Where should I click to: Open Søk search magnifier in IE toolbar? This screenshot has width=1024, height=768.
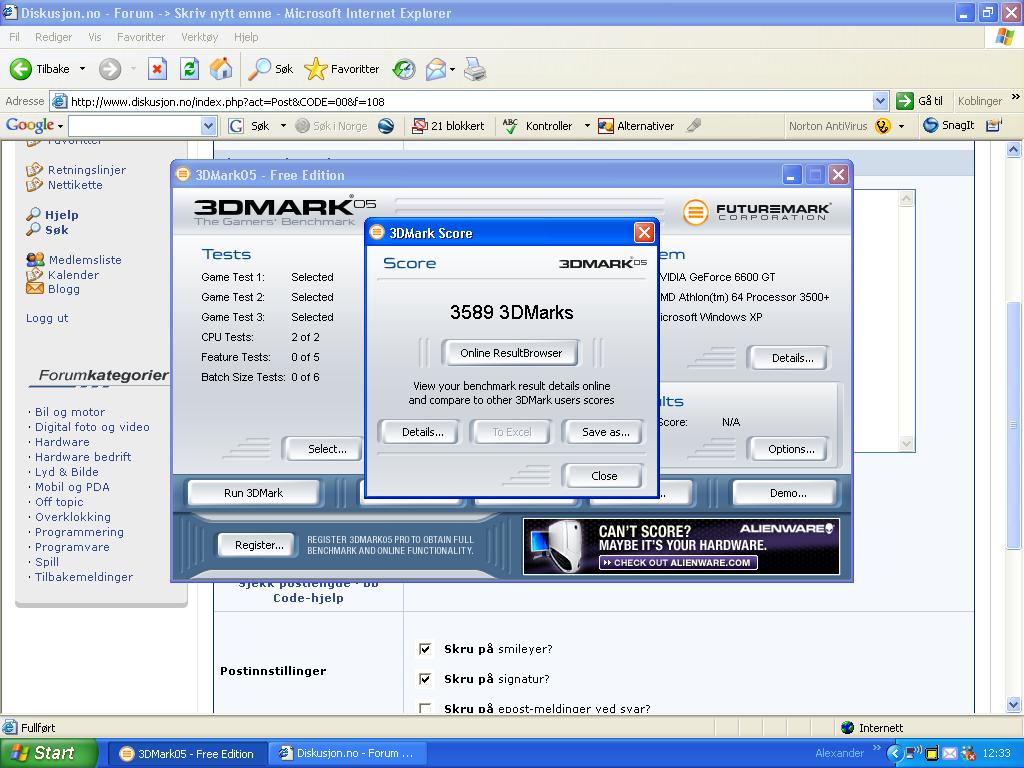coord(260,69)
